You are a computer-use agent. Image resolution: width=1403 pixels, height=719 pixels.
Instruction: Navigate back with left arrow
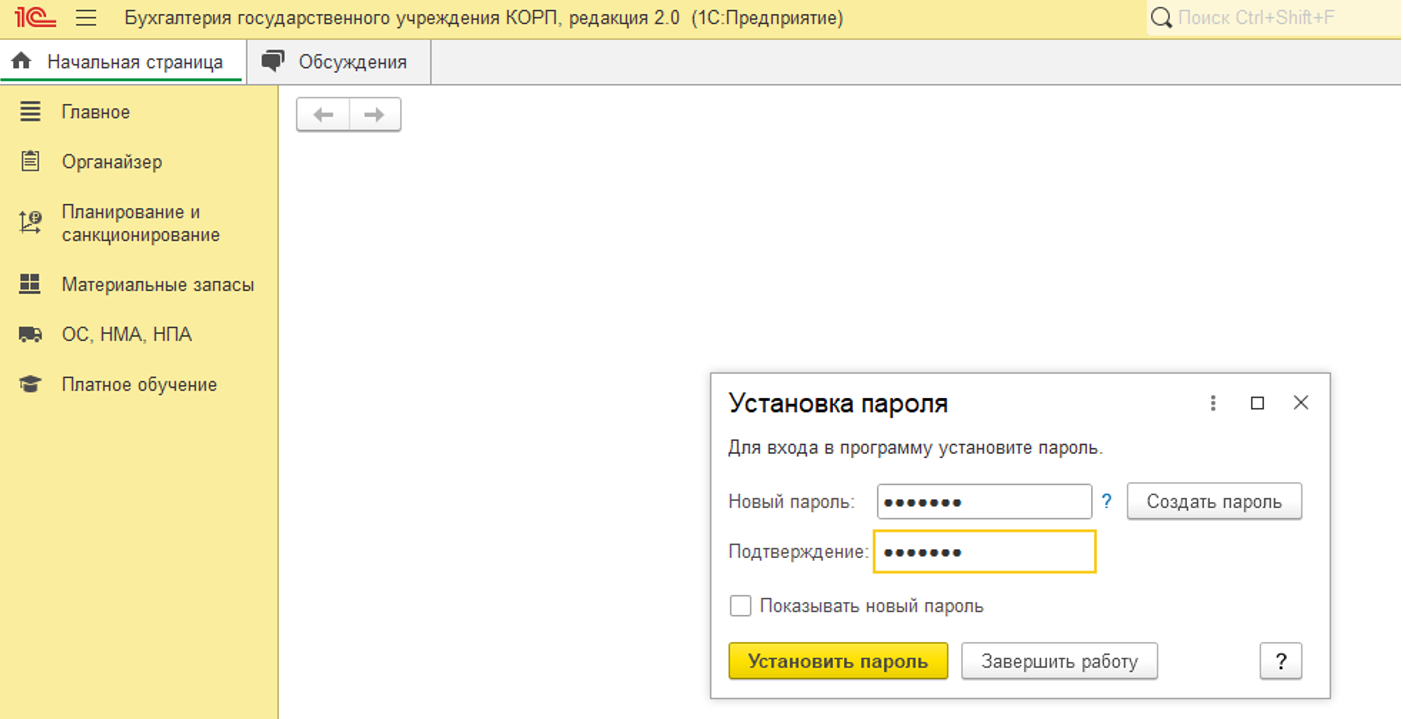(x=323, y=115)
